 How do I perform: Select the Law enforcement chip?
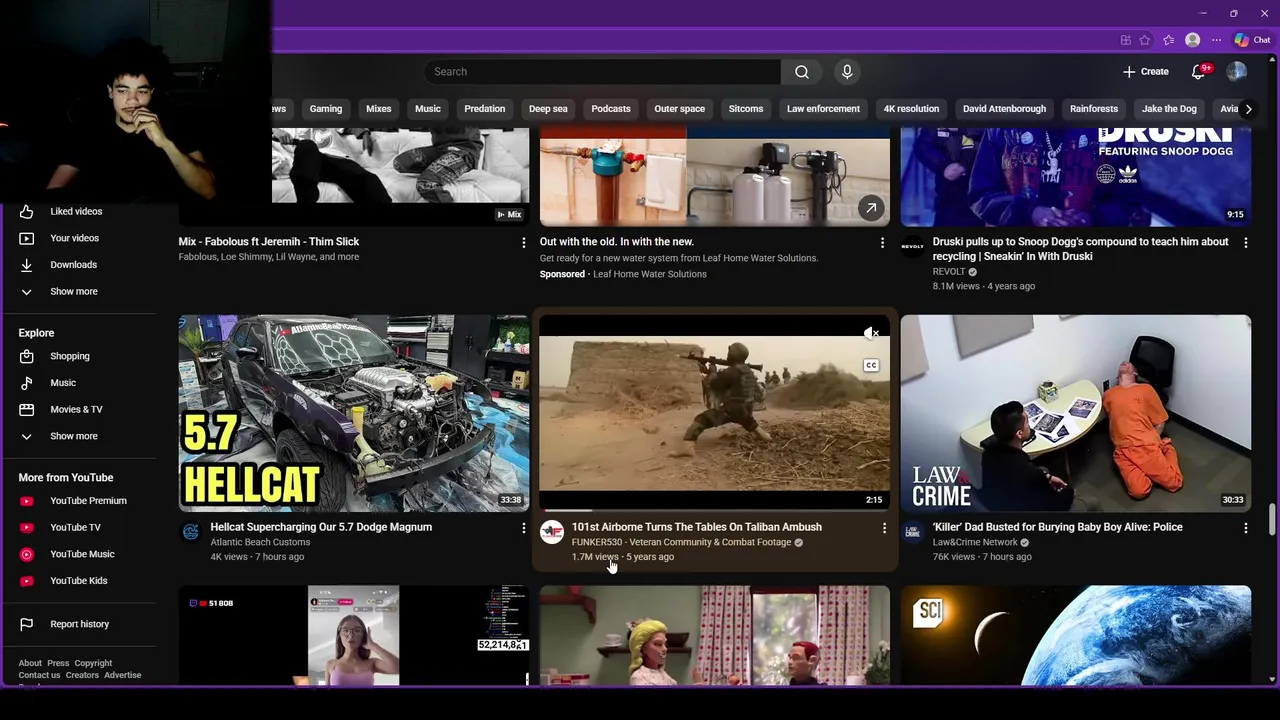point(823,109)
